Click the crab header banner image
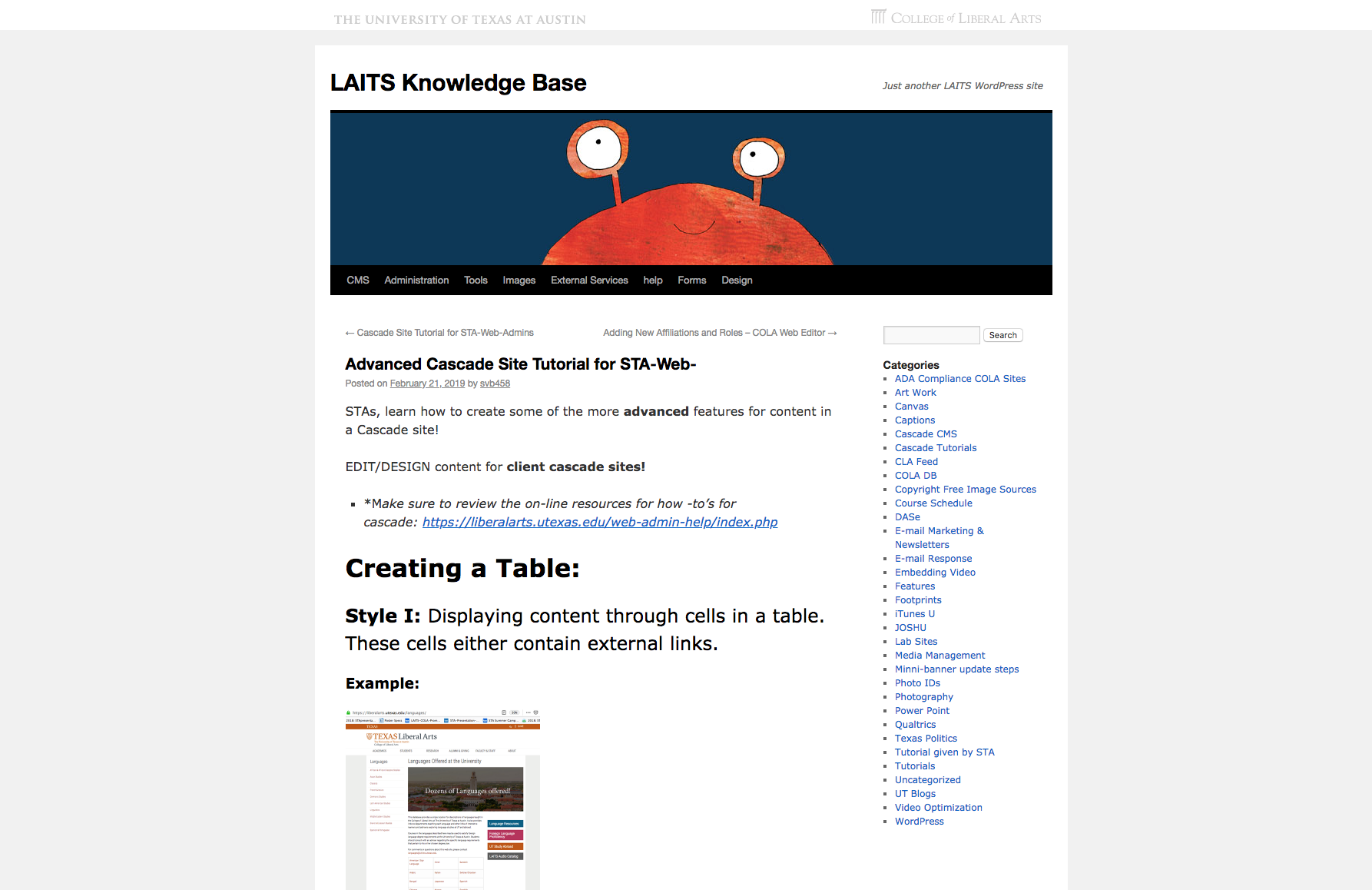This screenshot has width=1372, height=890. tap(691, 189)
